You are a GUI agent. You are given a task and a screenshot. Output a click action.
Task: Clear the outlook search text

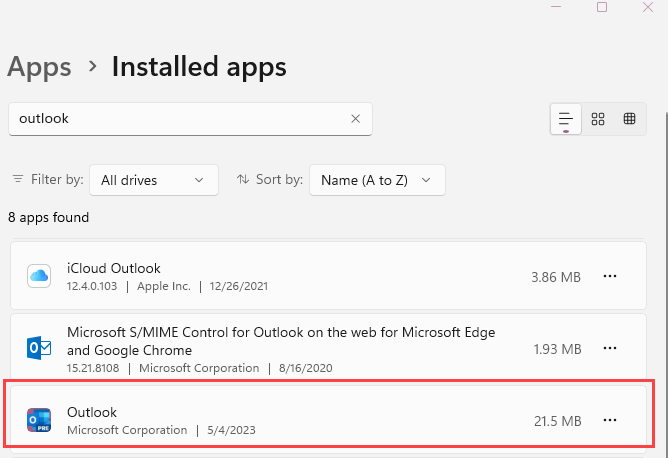[355, 118]
